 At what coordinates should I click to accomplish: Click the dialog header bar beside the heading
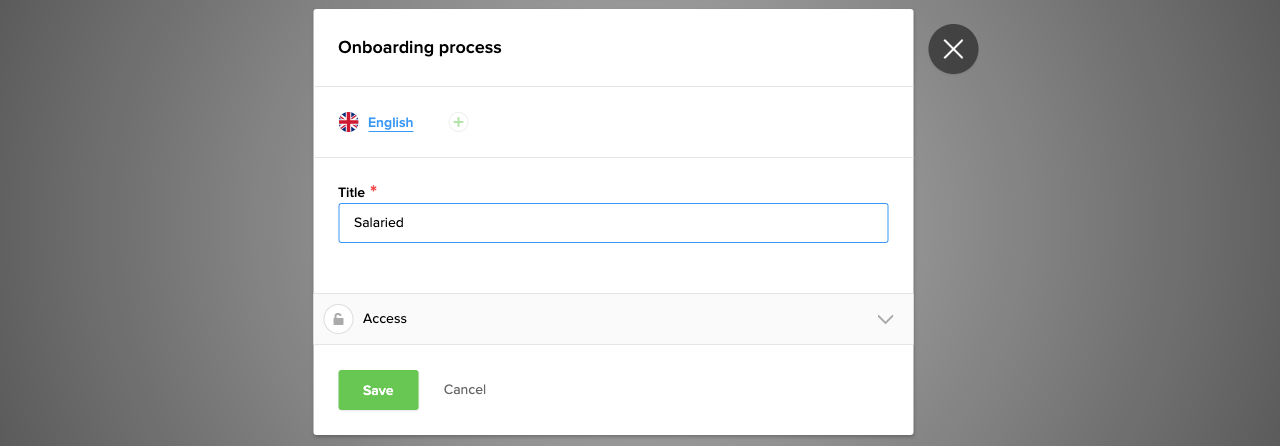(720, 47)
